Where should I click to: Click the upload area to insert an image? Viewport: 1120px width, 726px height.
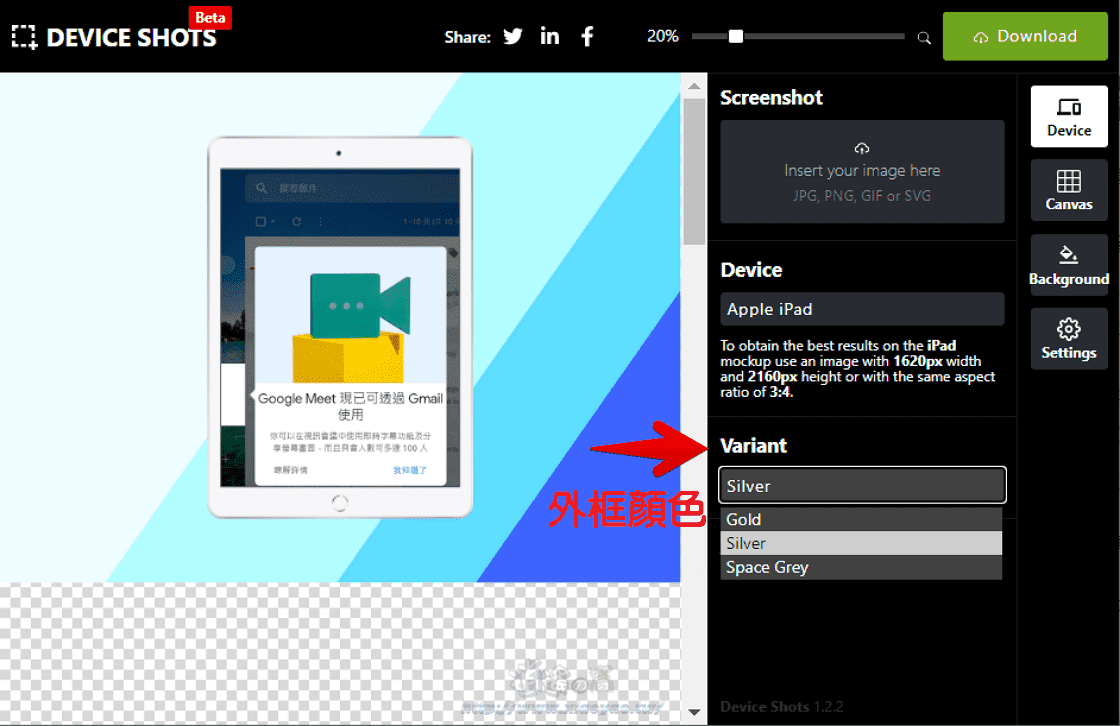(862, 171)
